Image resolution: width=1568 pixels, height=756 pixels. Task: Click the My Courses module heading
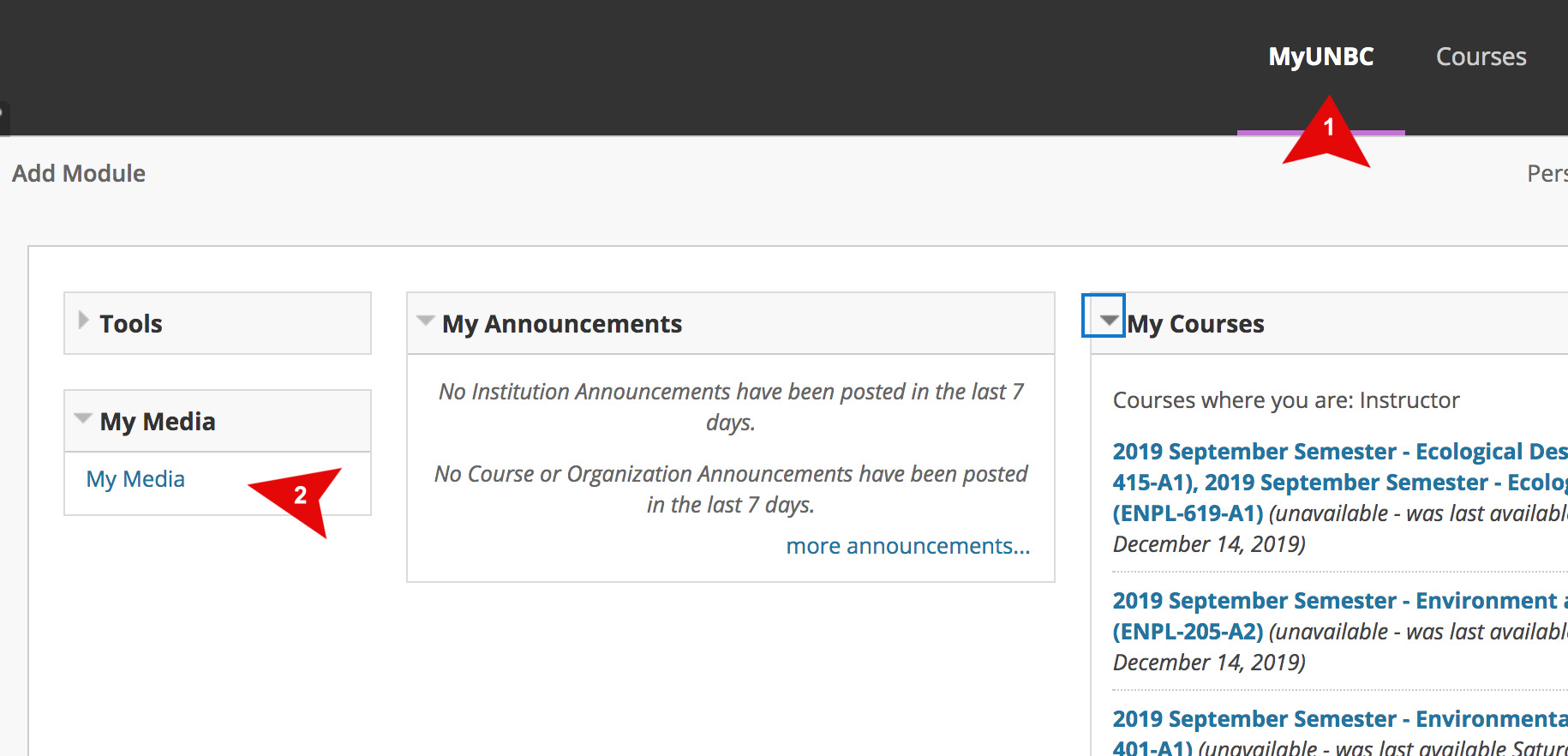tap(1195, 324)
